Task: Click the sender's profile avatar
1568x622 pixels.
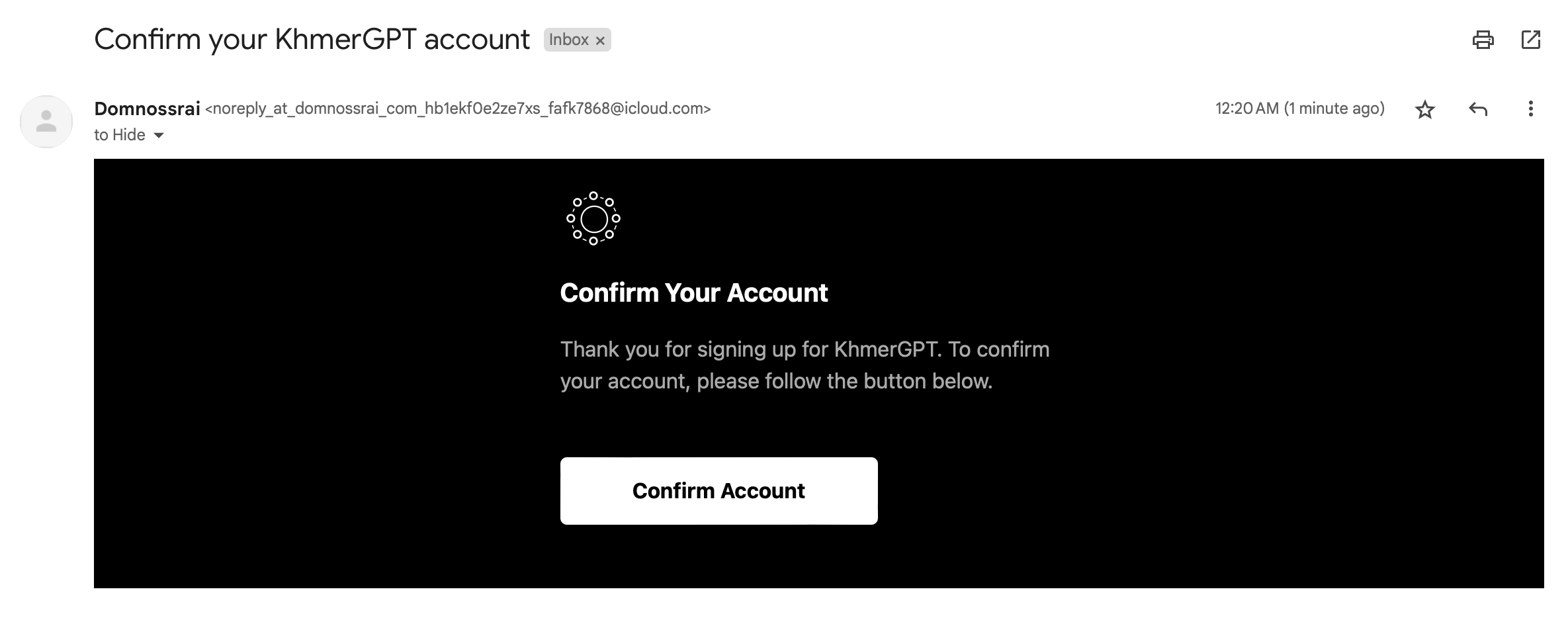Action: [46, 122]
